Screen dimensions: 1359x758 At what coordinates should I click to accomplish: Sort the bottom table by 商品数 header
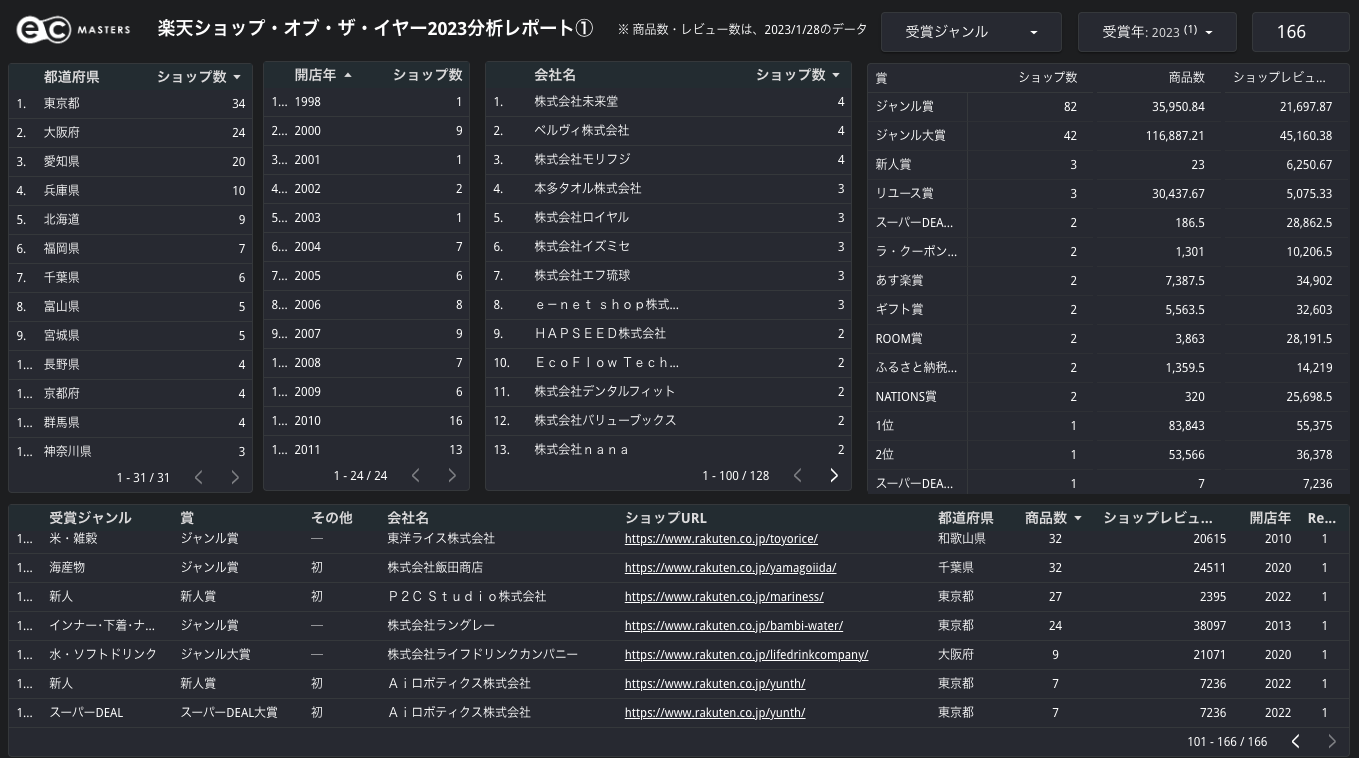pos(1052,518)
